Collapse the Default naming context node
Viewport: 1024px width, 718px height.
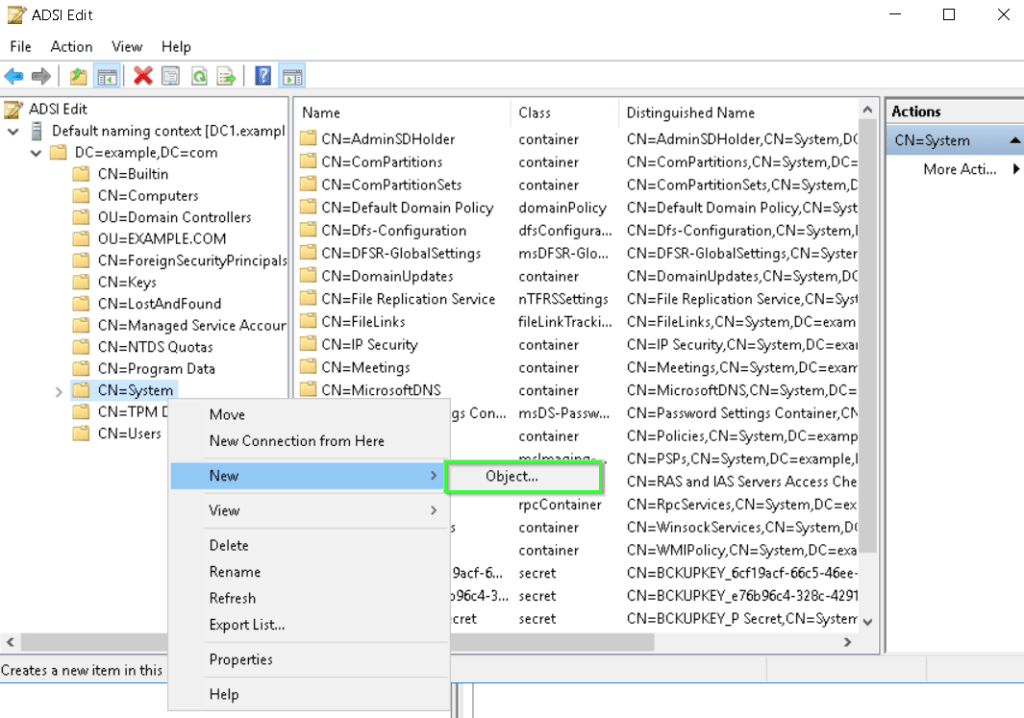pos(13,131)
